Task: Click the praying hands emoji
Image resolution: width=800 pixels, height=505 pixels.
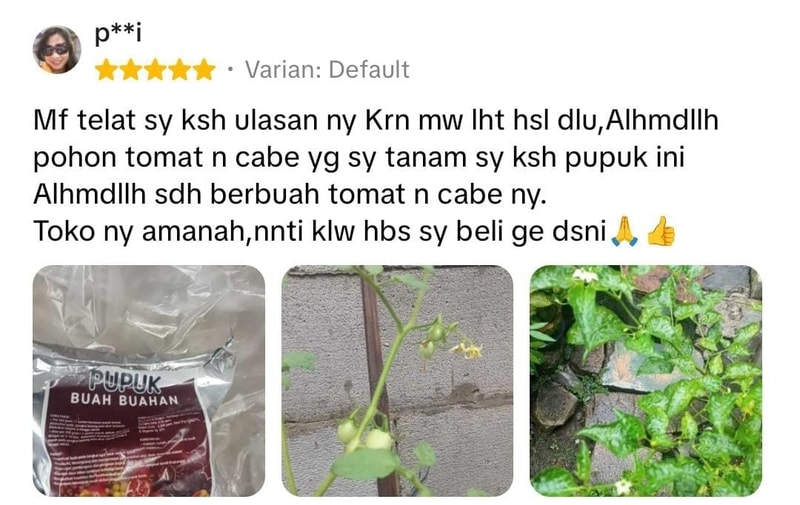Action: pos(624,232)
